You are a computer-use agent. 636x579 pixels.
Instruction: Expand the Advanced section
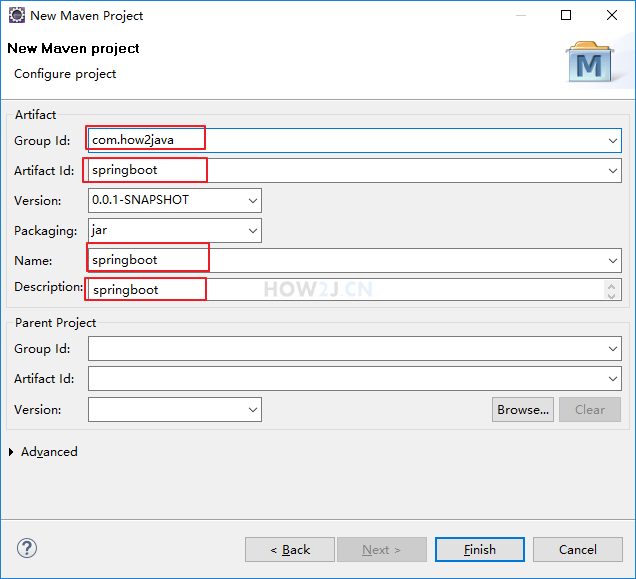(11, 452)
